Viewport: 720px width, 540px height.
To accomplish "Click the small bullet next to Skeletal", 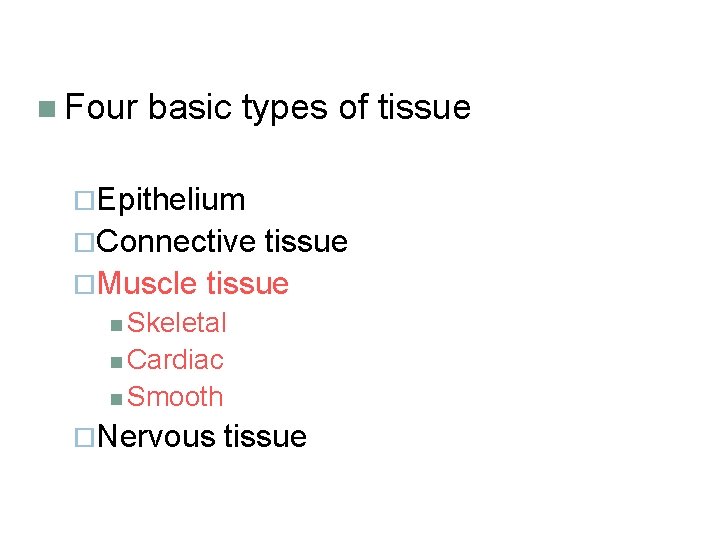I will click(x=118, y=324).
